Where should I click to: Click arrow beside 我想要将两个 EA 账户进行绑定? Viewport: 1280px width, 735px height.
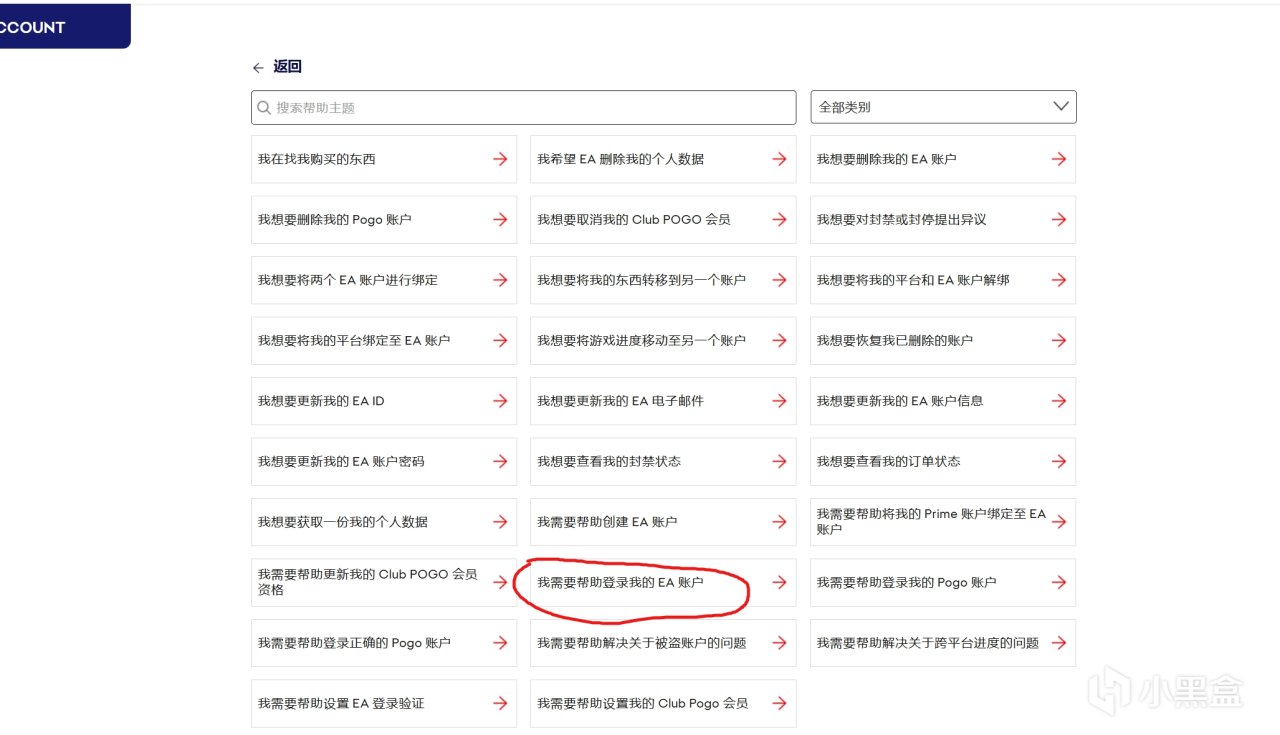tap(500, 280)
